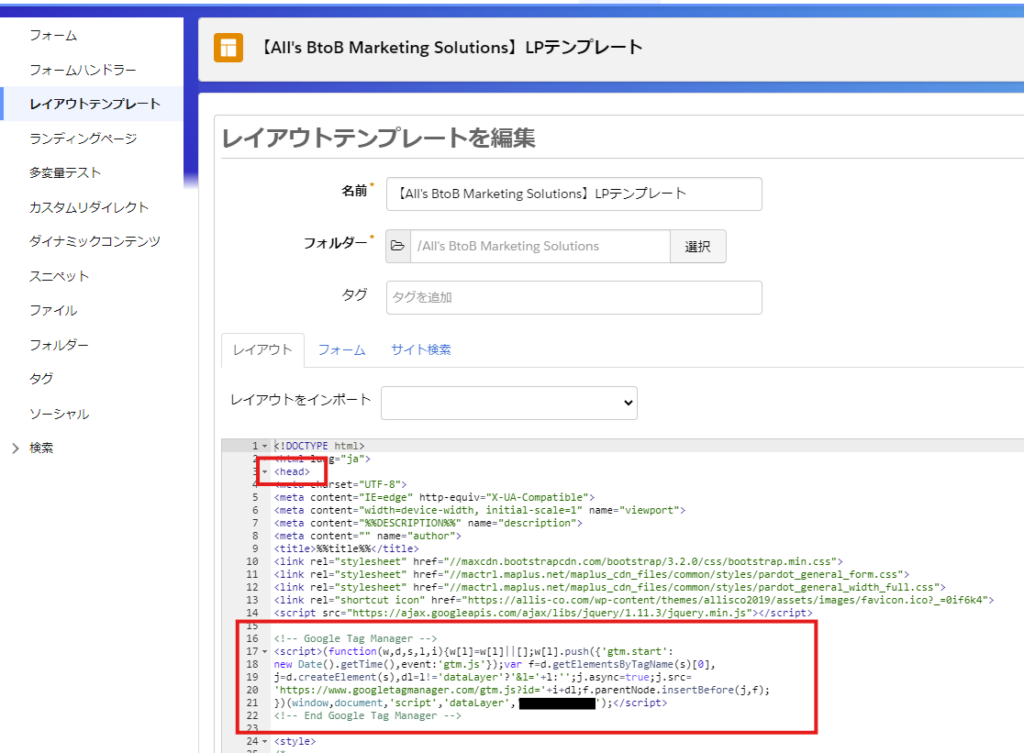Select the レイアウト tab

coord(262,350)
